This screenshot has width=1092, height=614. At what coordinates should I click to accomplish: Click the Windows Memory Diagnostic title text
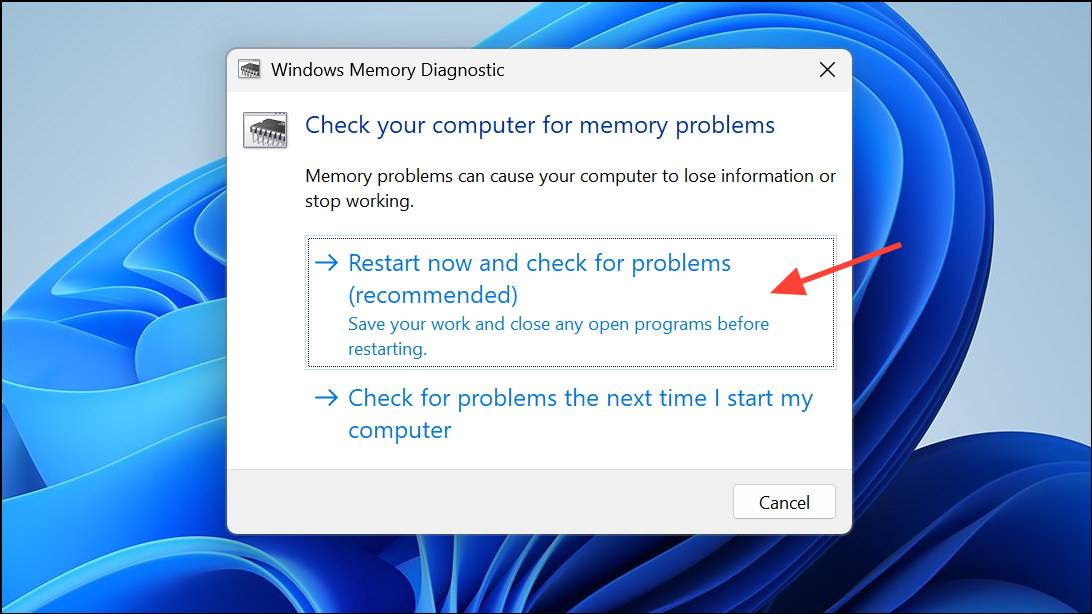387,70
